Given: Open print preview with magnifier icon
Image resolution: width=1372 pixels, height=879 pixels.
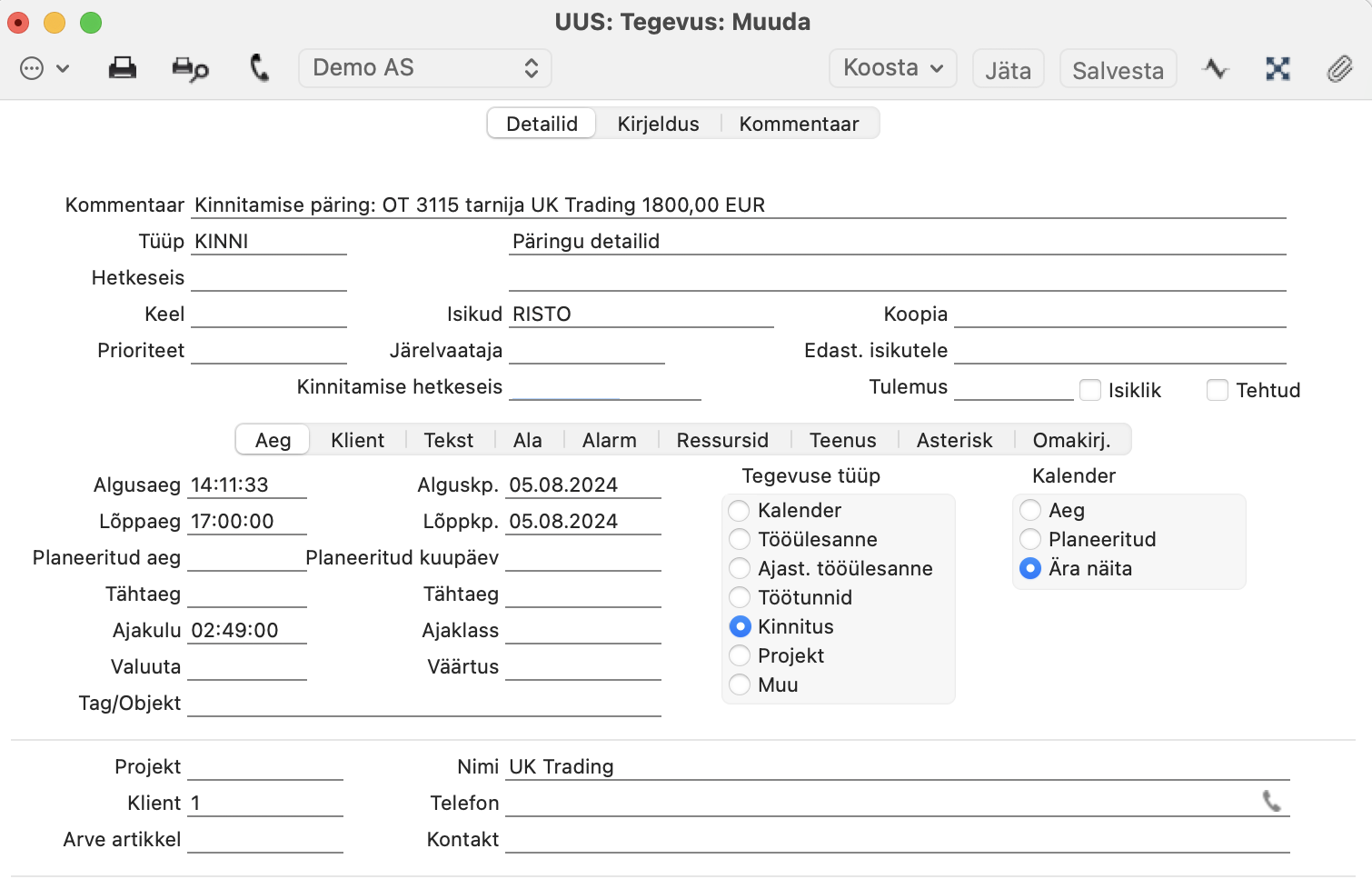Looking at the screenshot, I should pos(191,69).
